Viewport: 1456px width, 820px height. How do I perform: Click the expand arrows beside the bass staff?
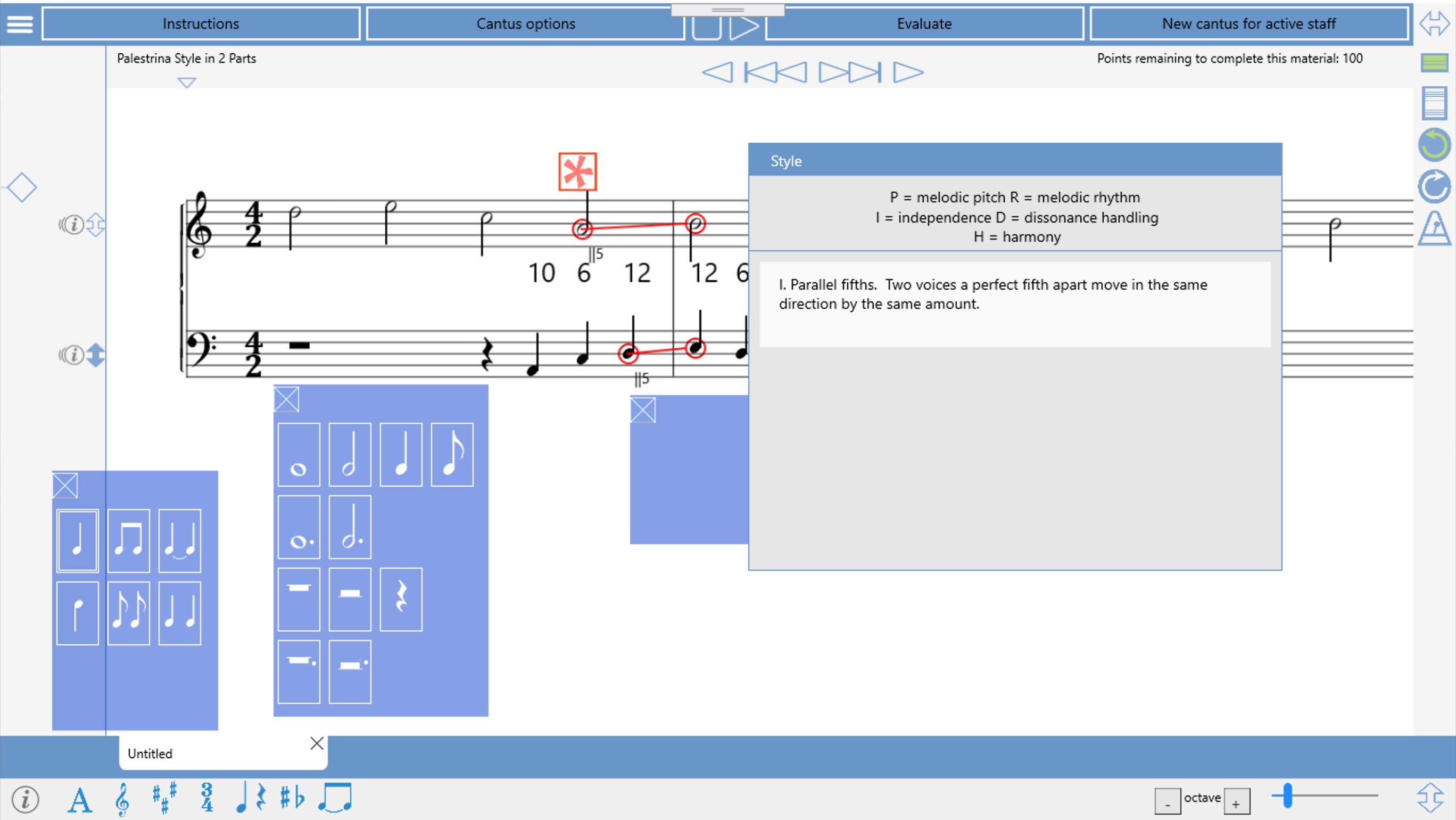(x=96, y=355)
